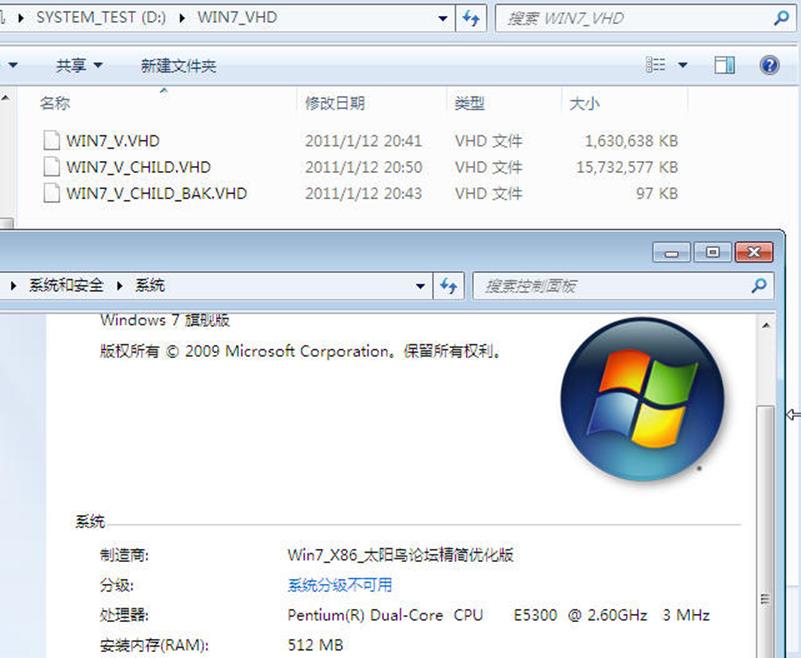801x658 pixels.
Task: Click the size 97 KB
Action: tap(657, 194)
